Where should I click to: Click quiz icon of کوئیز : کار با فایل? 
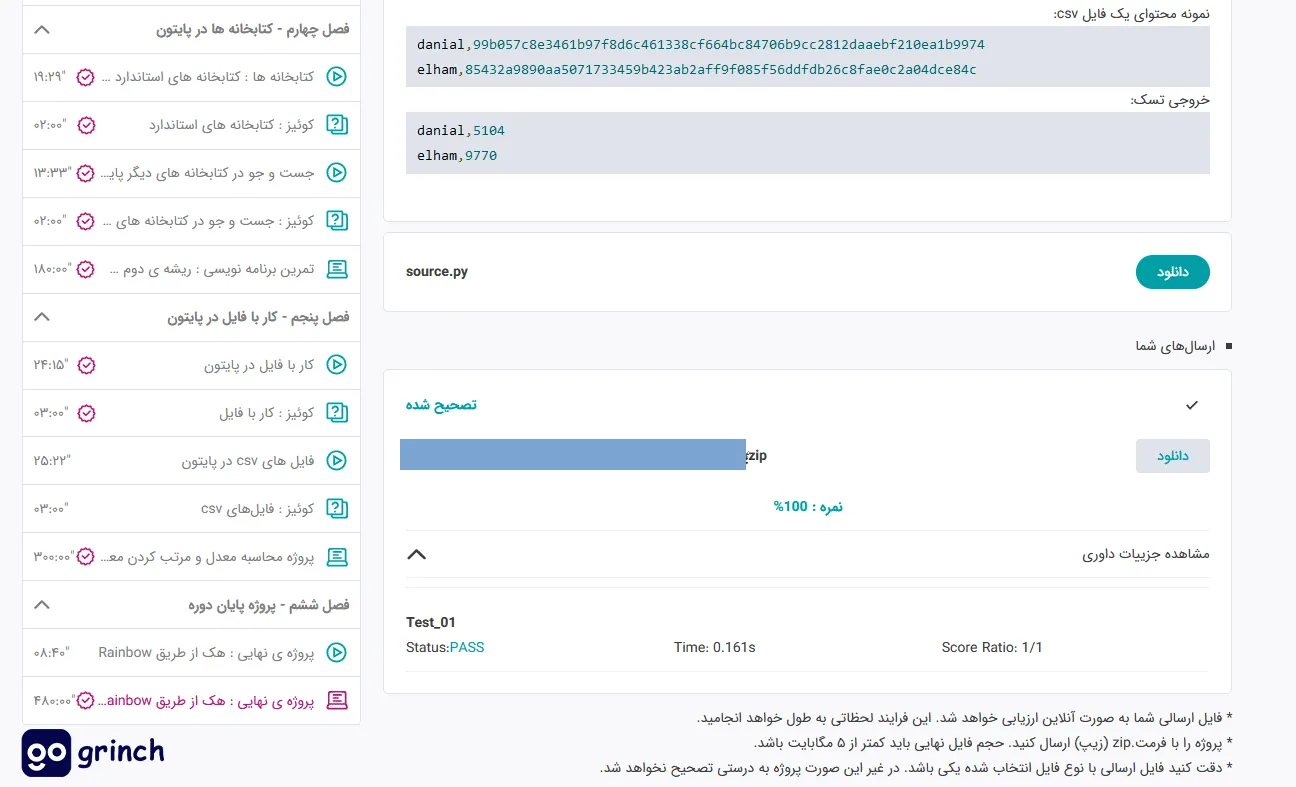tap(338, 413)
